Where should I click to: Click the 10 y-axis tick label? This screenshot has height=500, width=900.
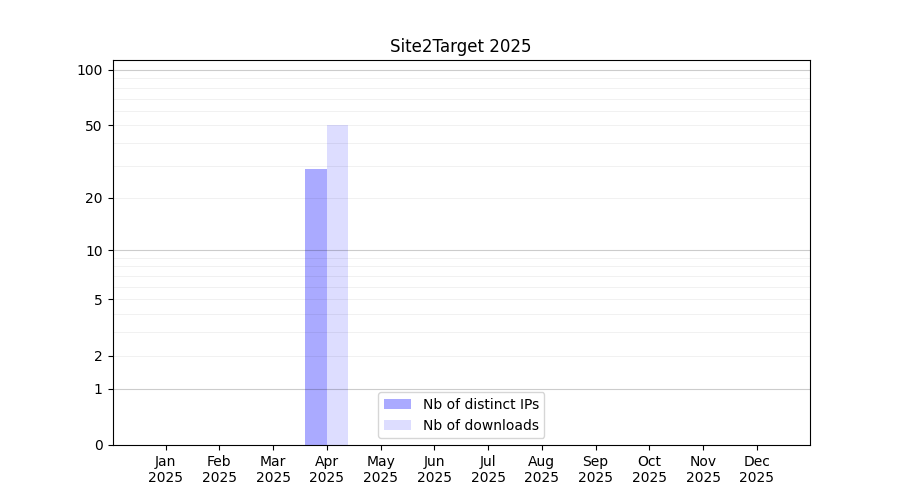[x=94, y=251]
